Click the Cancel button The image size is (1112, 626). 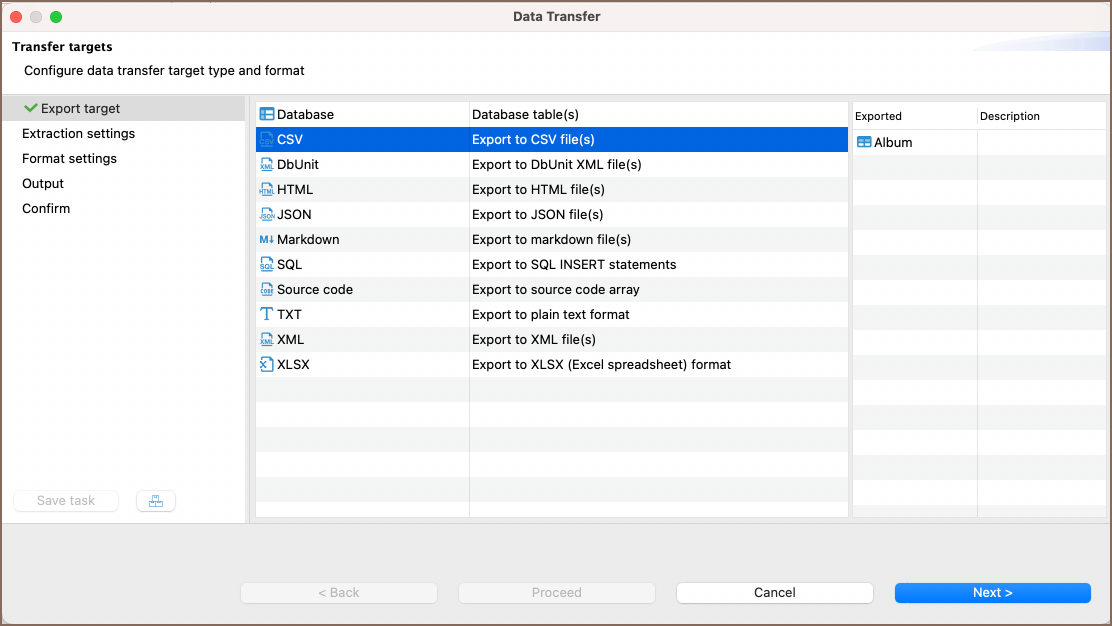(x=774, y=593)
